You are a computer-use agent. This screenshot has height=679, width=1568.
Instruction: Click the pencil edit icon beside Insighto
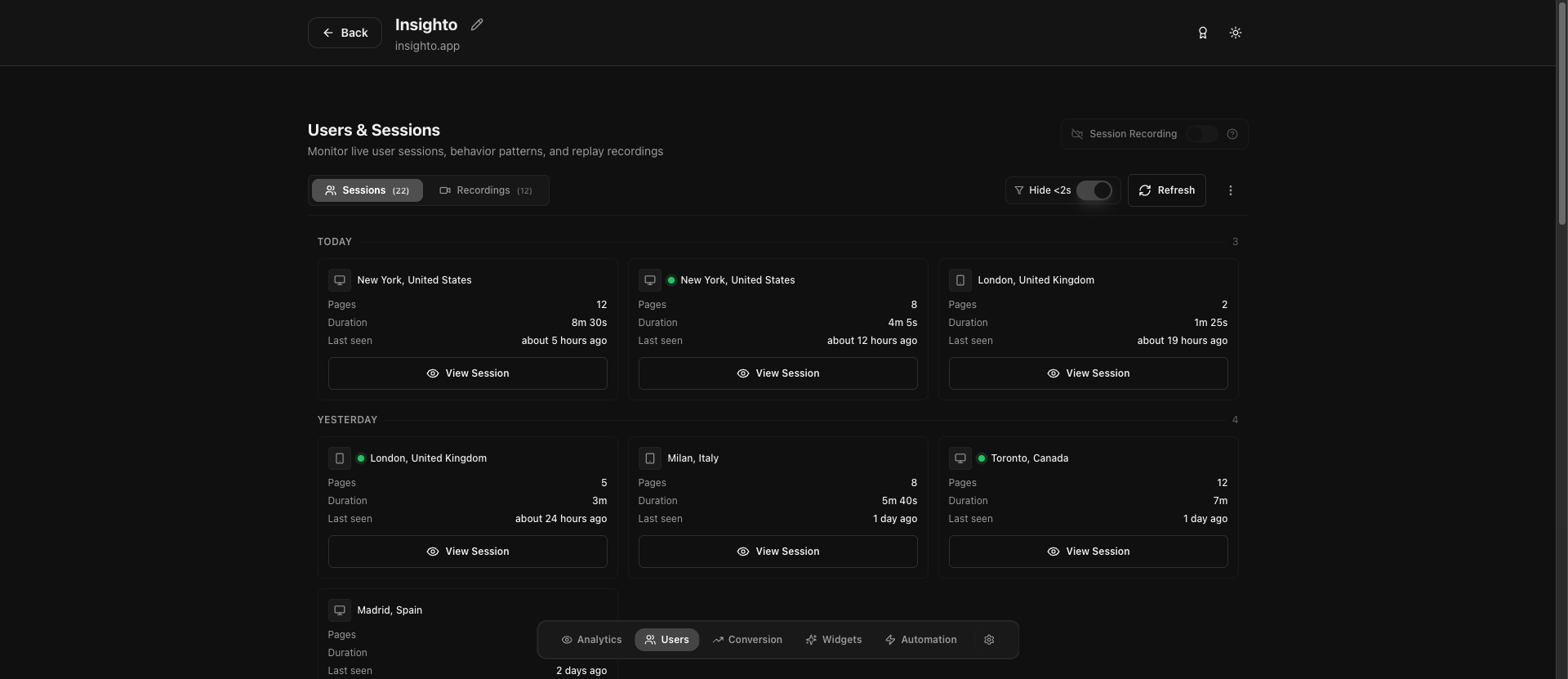[477, 25]
